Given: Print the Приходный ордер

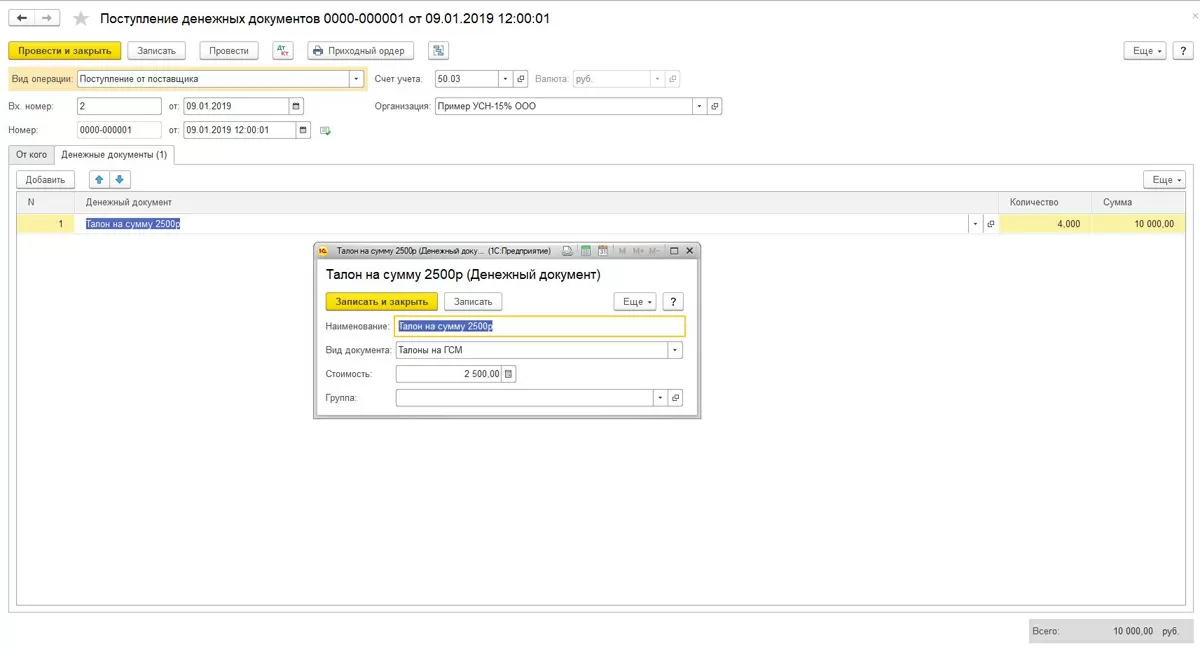Looking at the screenshot, I should 360,51.
